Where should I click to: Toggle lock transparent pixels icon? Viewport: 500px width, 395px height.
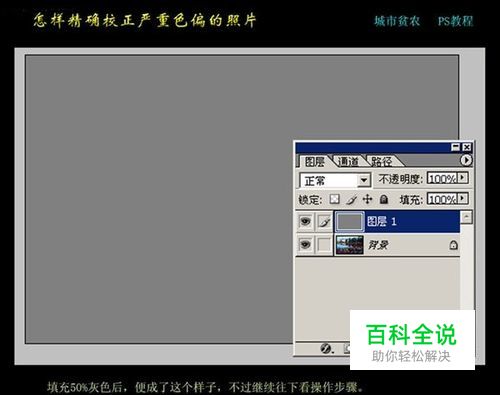tap(334, 199)
